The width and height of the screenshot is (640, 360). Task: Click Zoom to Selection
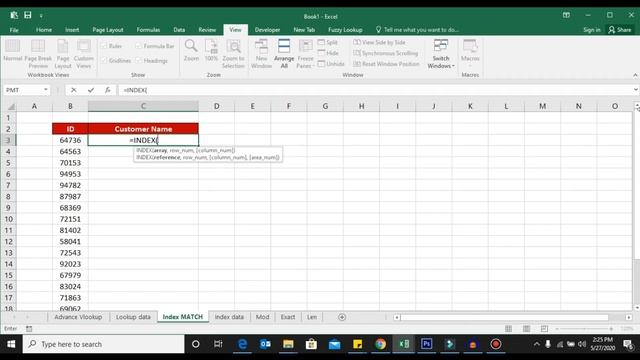pyautogui.click(x=233, y=54)
